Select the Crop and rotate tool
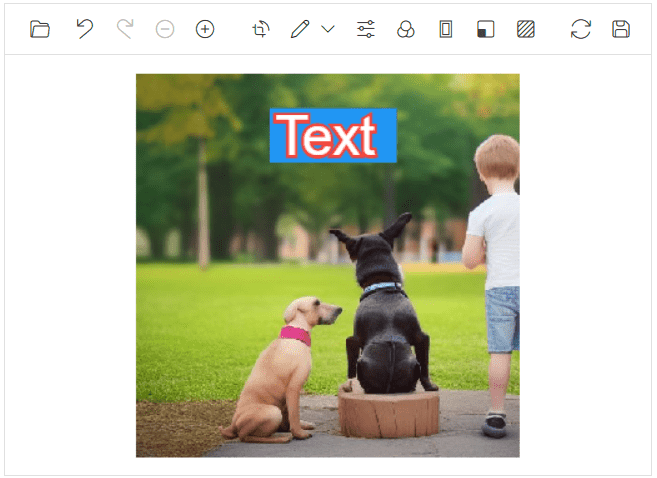This screenshot has width=657, height=478. [261, 29]
